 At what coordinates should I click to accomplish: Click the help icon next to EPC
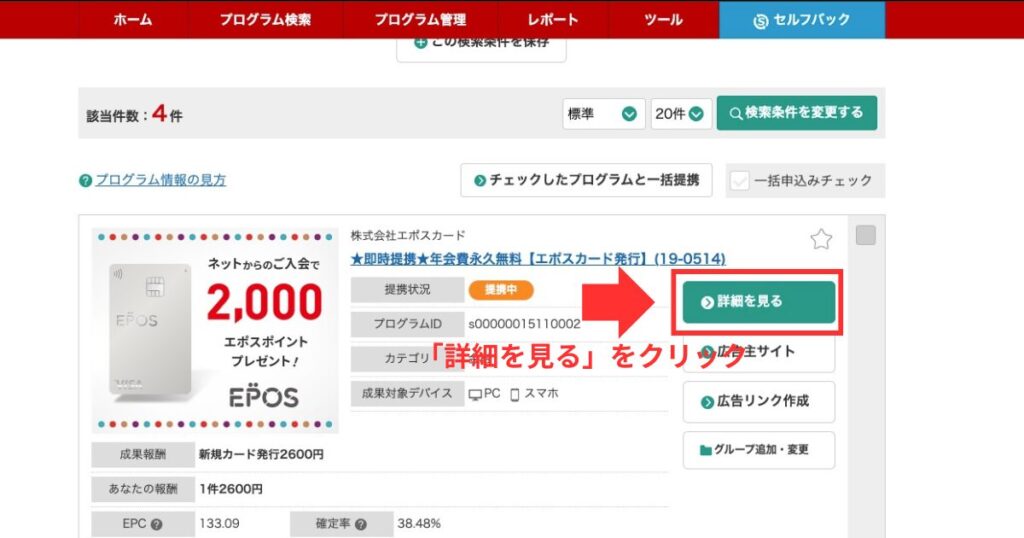(x=156, y=524)
